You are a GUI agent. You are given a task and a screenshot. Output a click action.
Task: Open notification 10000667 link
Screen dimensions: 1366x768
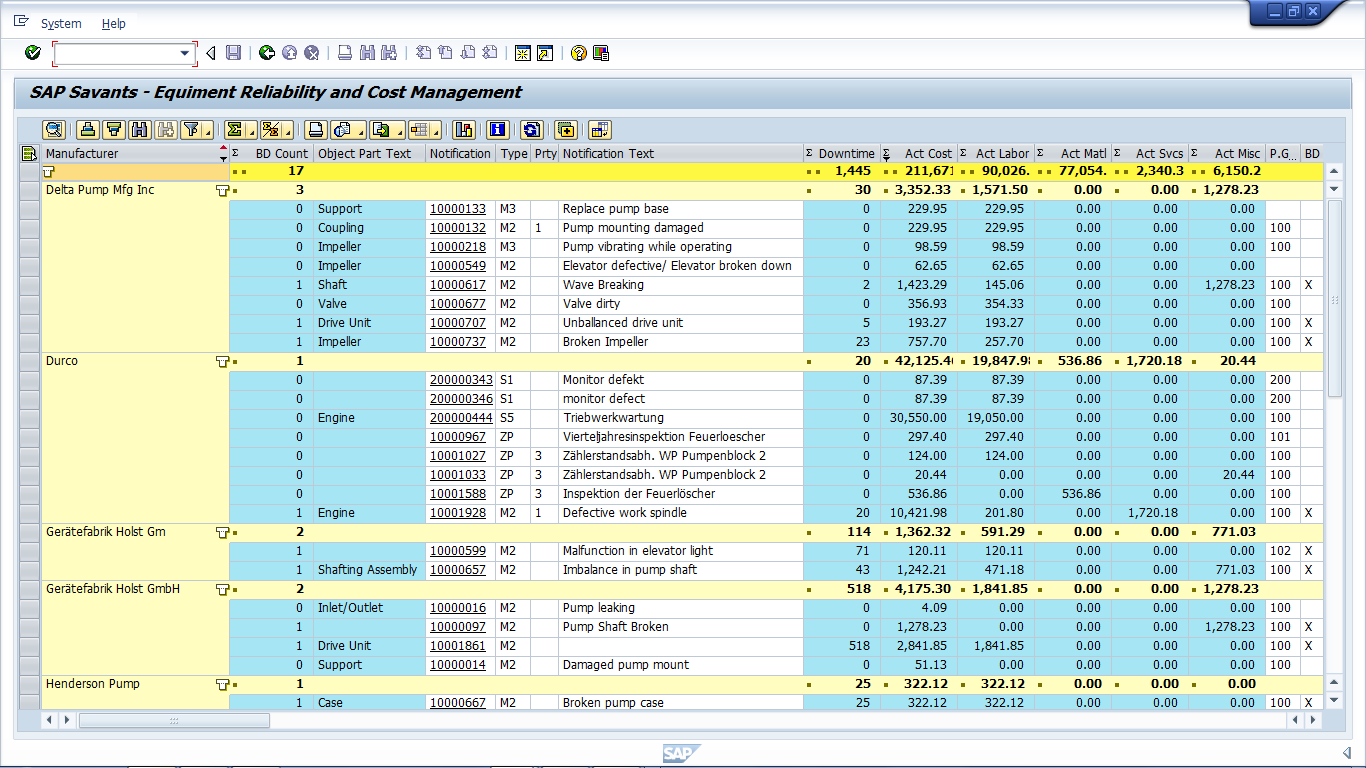coord(458,703)
